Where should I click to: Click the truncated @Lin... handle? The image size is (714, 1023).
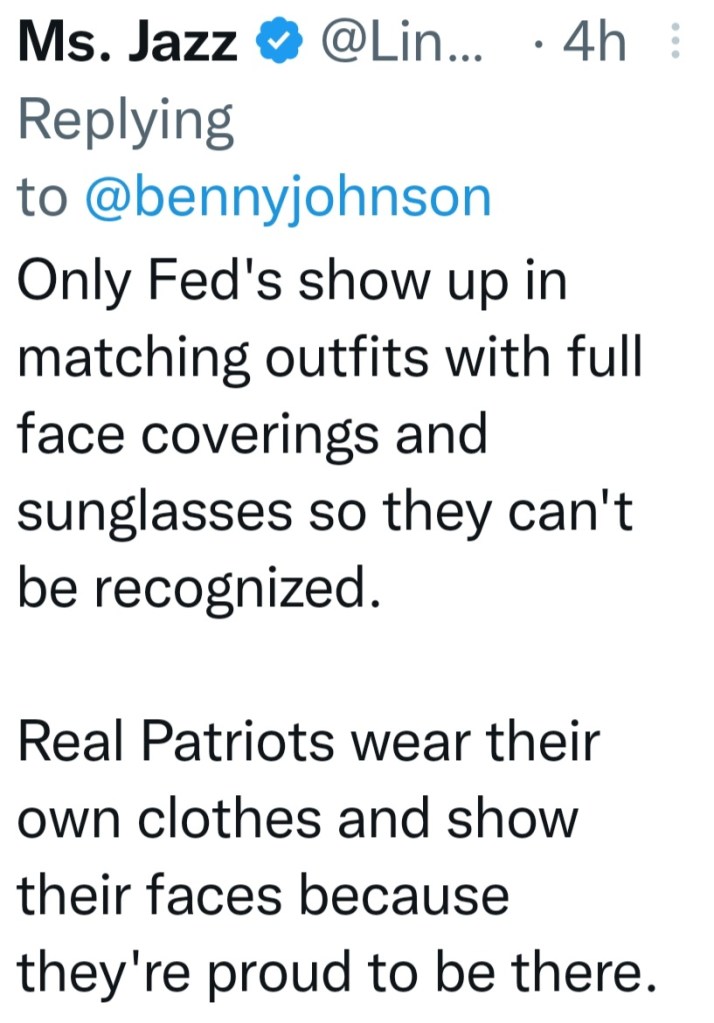point(399,43)
